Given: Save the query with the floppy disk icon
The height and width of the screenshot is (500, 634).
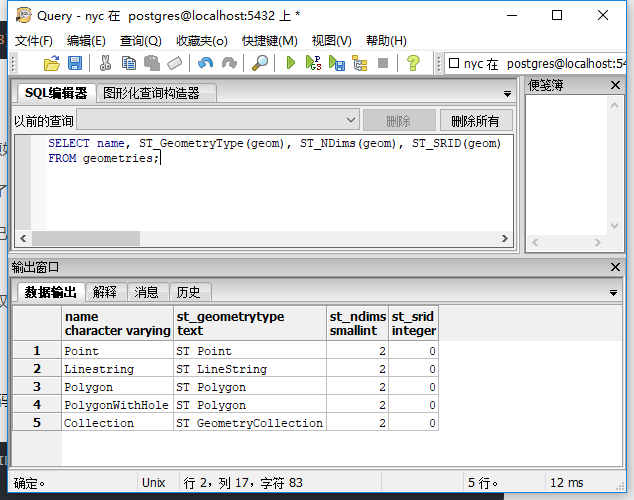Looking at the screenshot, I should (75, 63).
